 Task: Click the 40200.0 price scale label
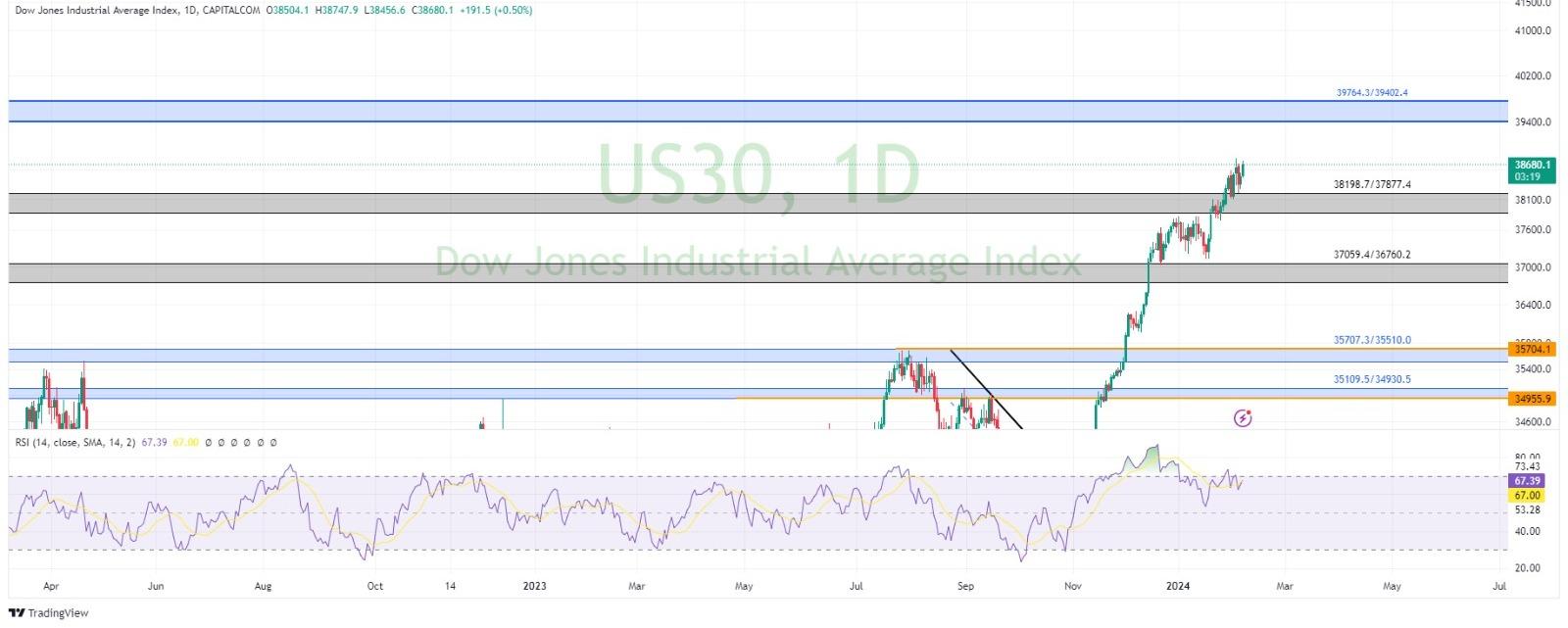(1533, 76)
